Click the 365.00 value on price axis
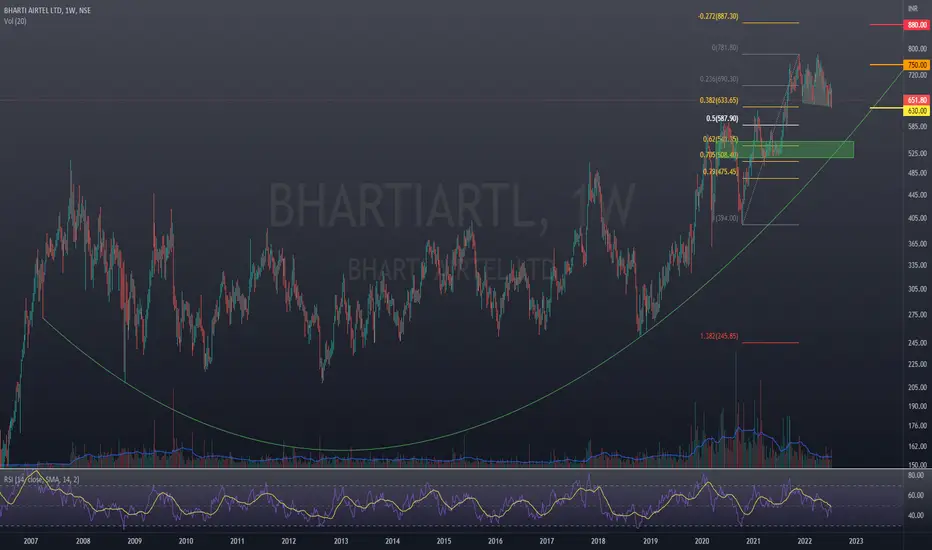932x550 pixels. (x=917, y=244)
